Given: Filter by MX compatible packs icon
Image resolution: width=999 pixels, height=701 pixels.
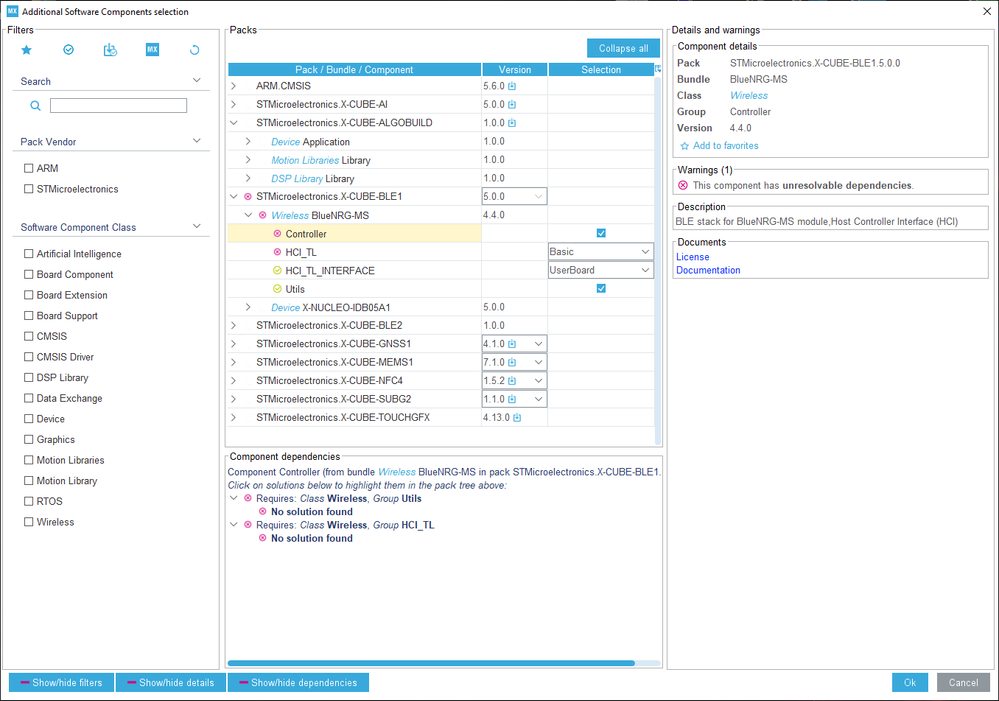Looking at the screenshot, I should click(x=152, y=50).
